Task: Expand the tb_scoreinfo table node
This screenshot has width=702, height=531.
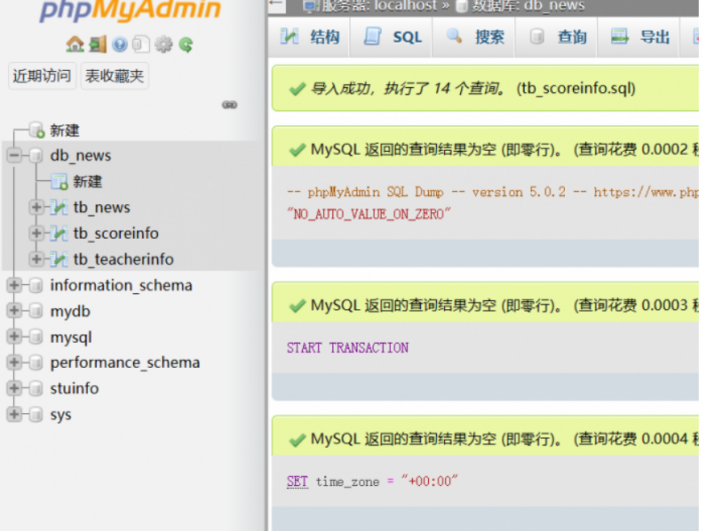Action: pos(37,233)
